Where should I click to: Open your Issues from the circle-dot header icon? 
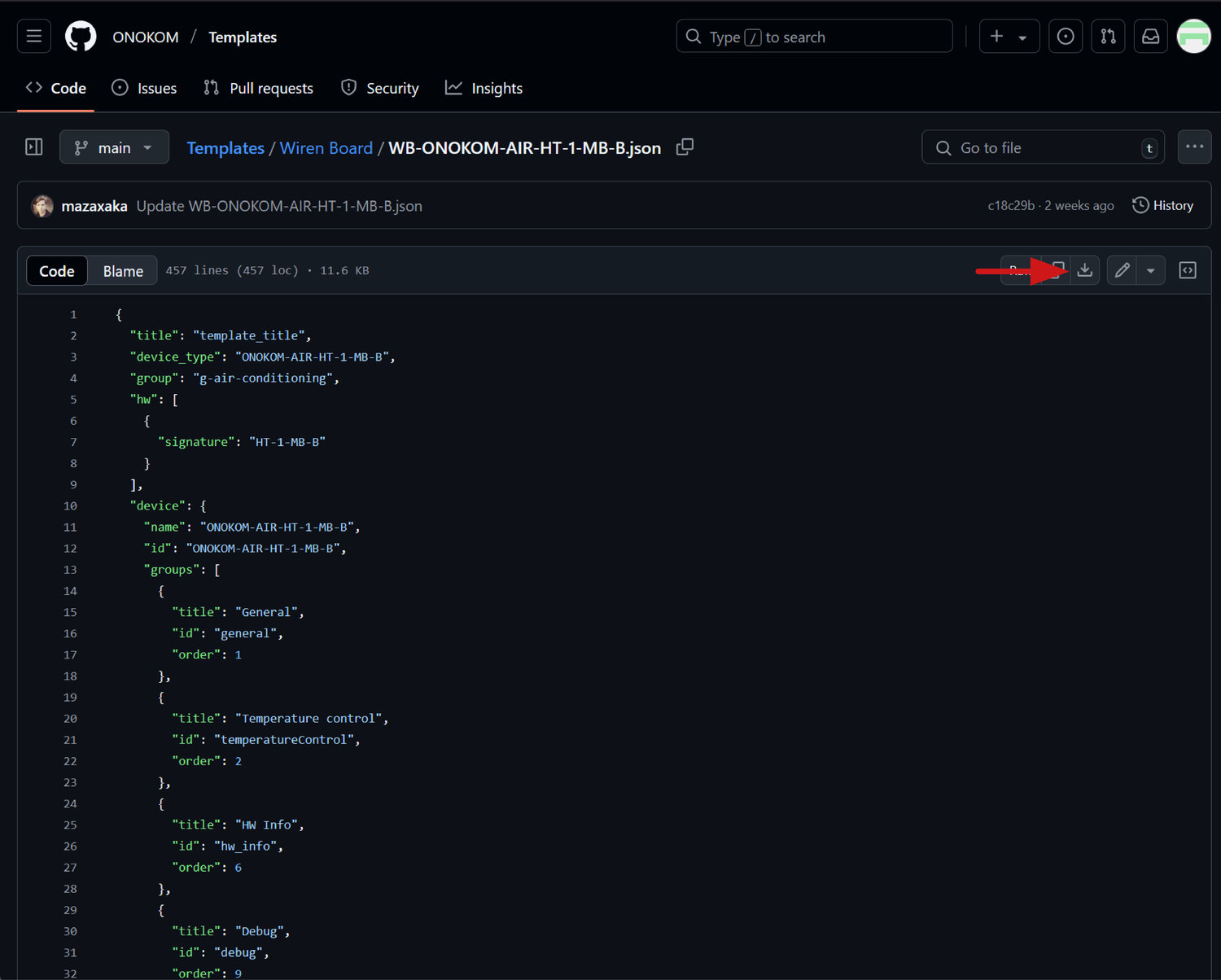tap(1066, 37)
